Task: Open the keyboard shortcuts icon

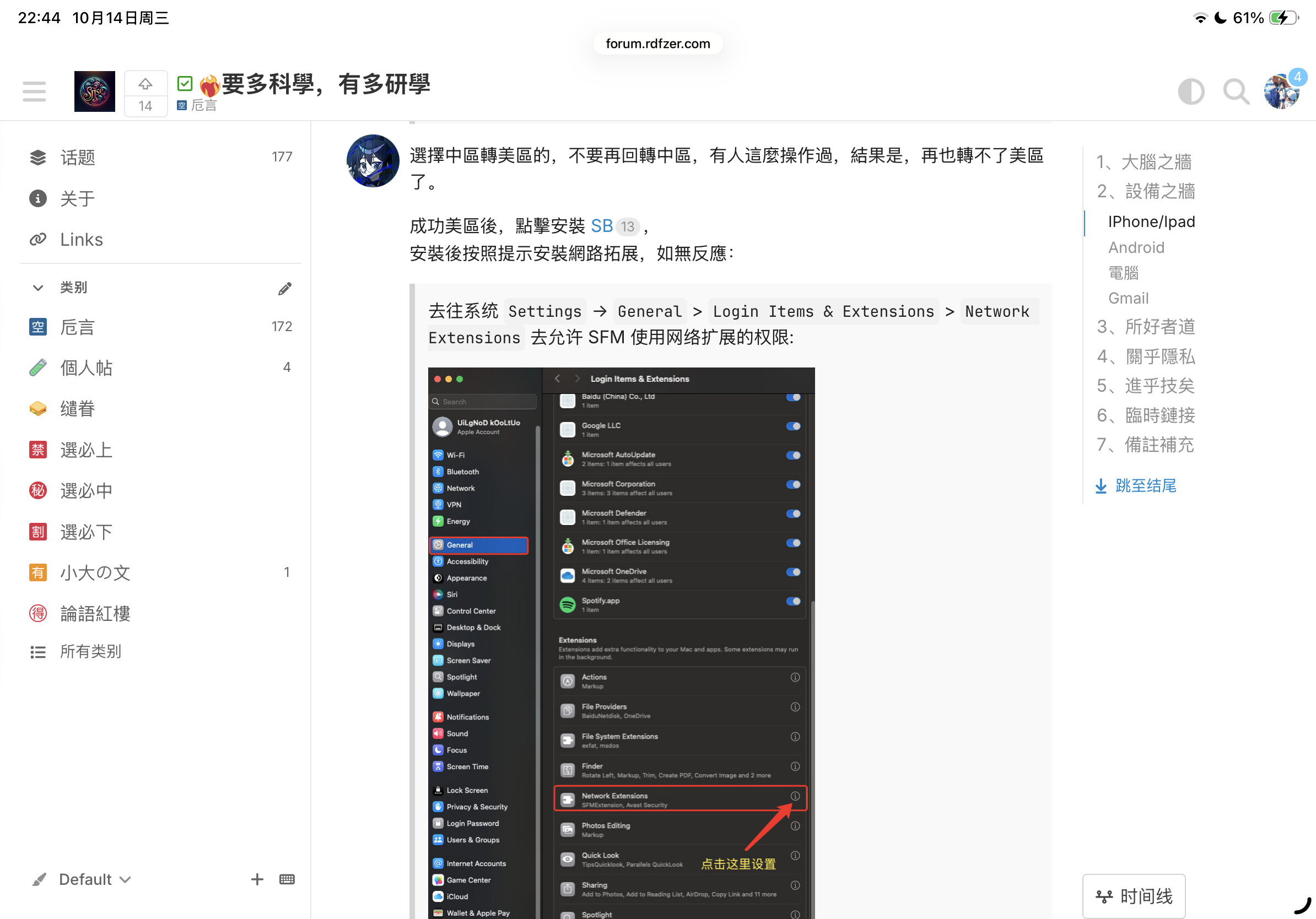Action: click(287, 879)
